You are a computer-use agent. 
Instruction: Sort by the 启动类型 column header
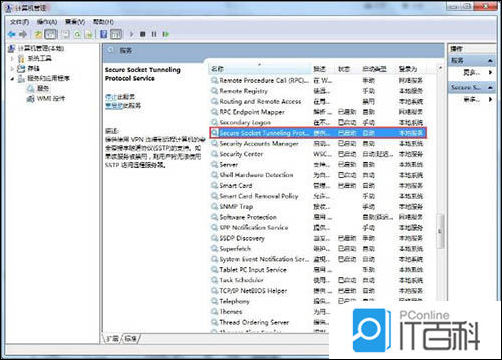tap(378, 69)
